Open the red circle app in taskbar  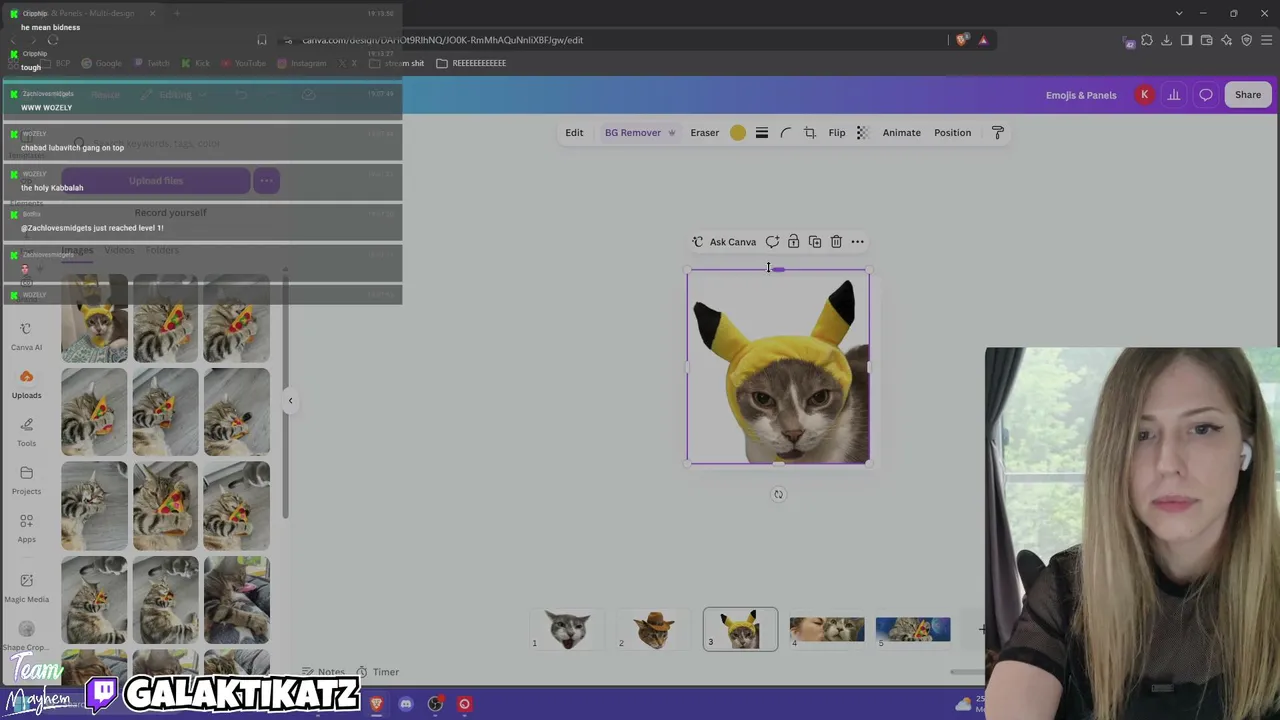[464, 704]
